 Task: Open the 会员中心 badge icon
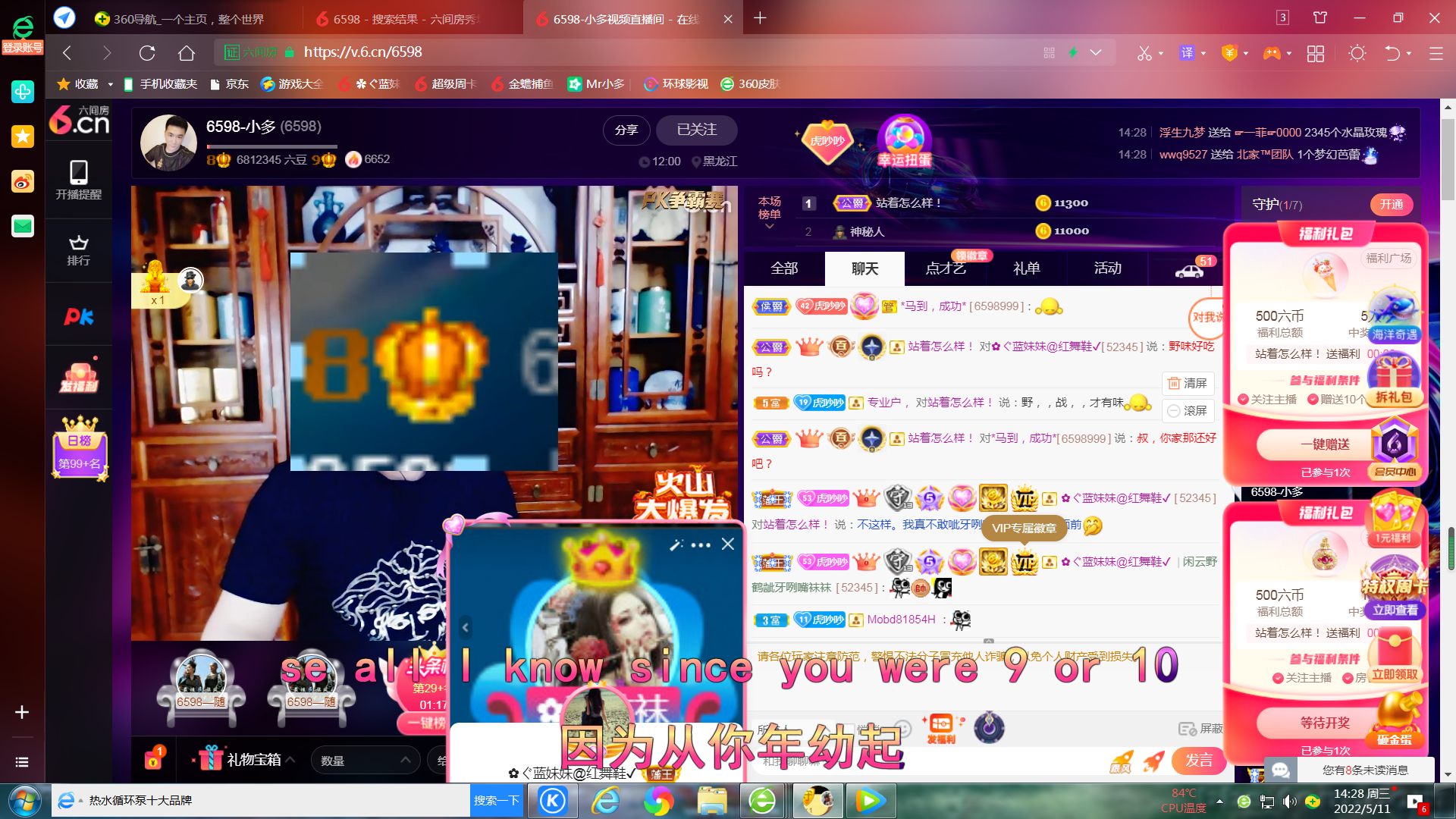pos(1395,450)
